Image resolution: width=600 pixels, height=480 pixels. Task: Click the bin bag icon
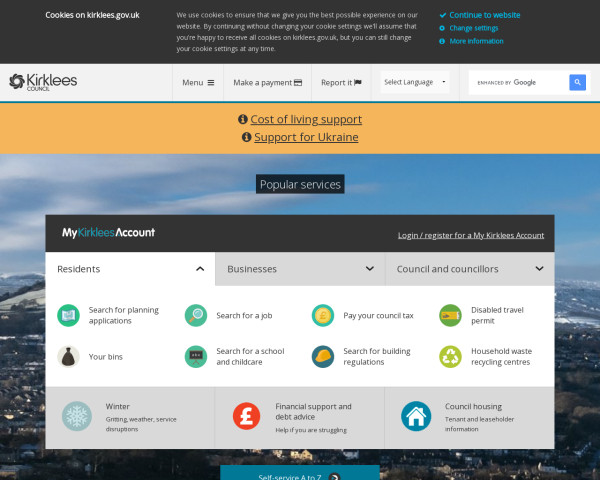click(x=68, y=357)
